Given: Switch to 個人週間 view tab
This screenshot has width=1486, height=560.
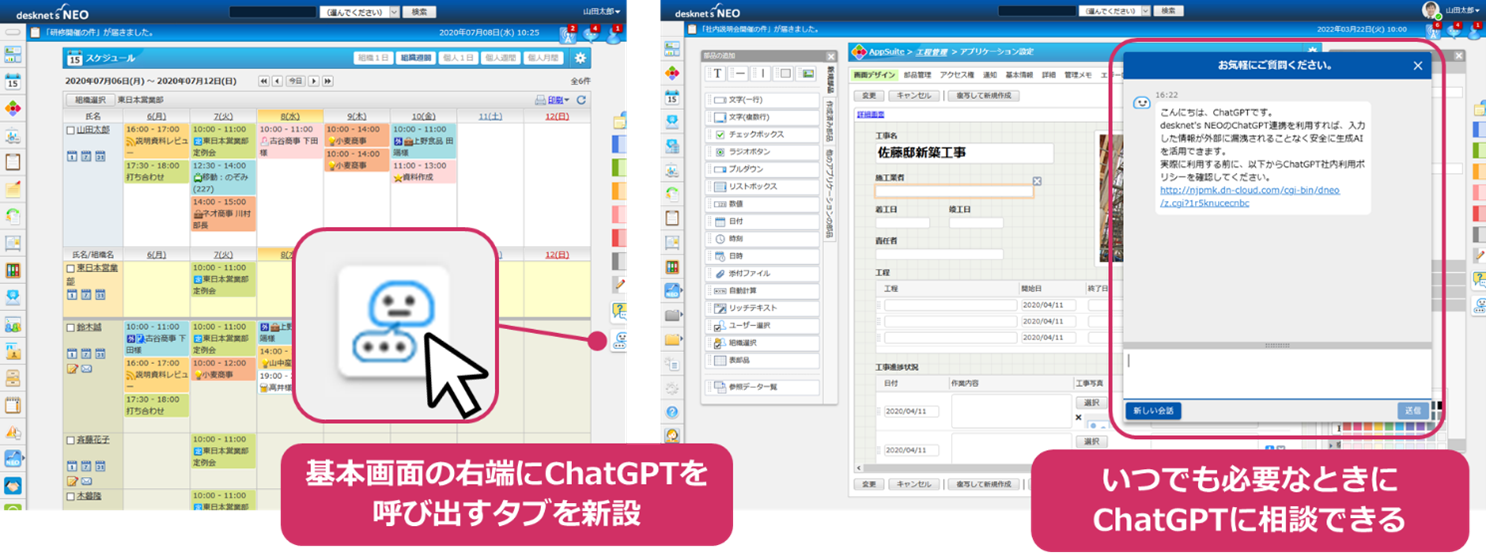Looking at the screenshot, I should coord(500,58).
